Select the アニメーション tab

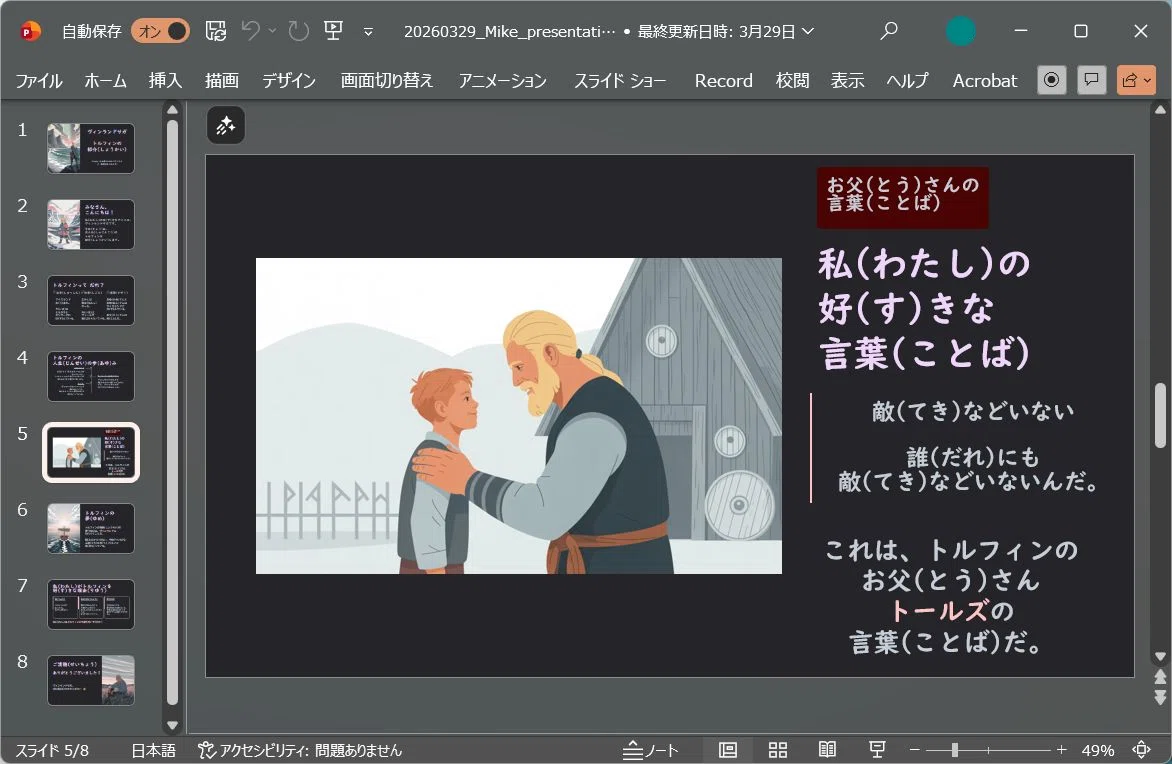point(502,81)
